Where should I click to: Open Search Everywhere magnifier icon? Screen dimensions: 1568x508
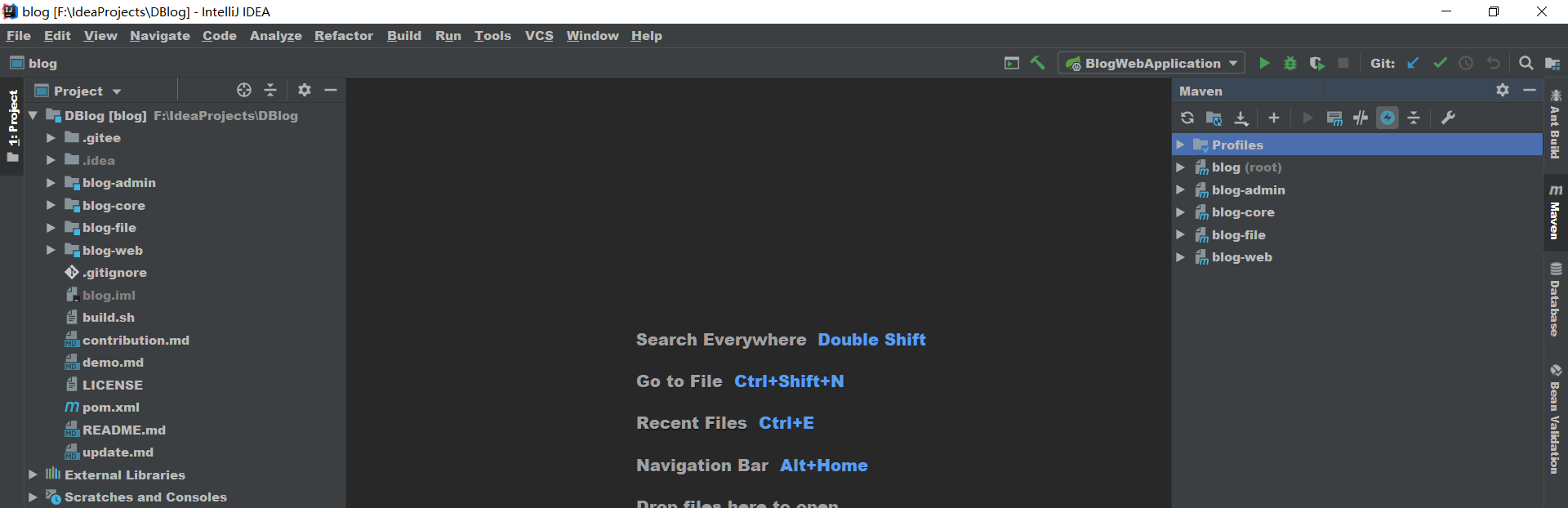click(x=1526, y=63)
